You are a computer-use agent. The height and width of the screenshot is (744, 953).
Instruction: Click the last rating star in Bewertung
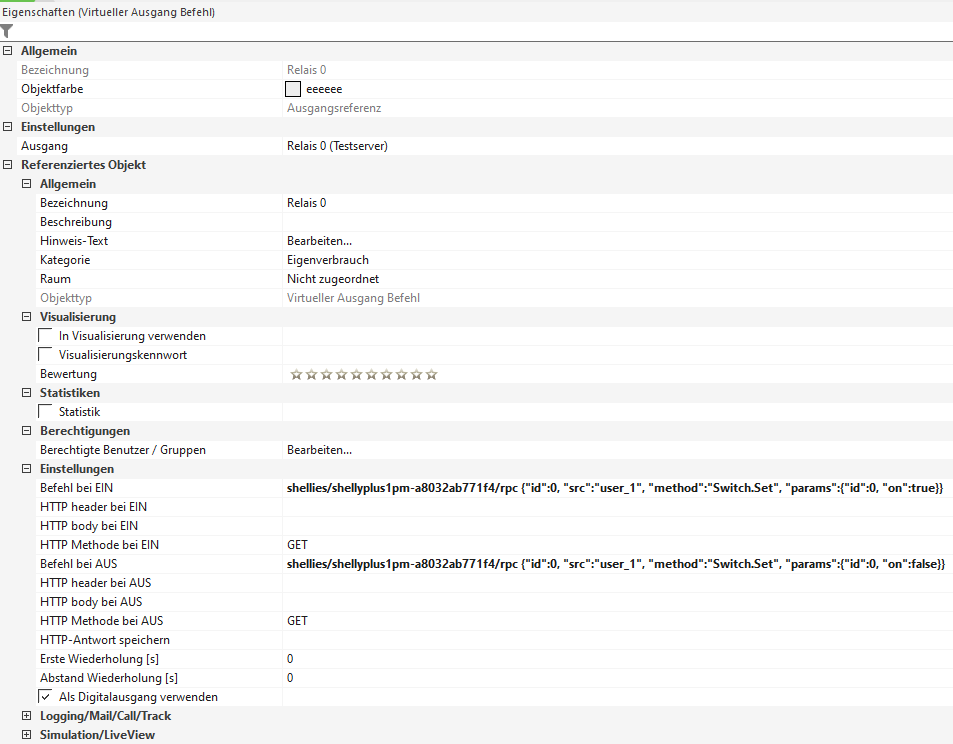431,374
